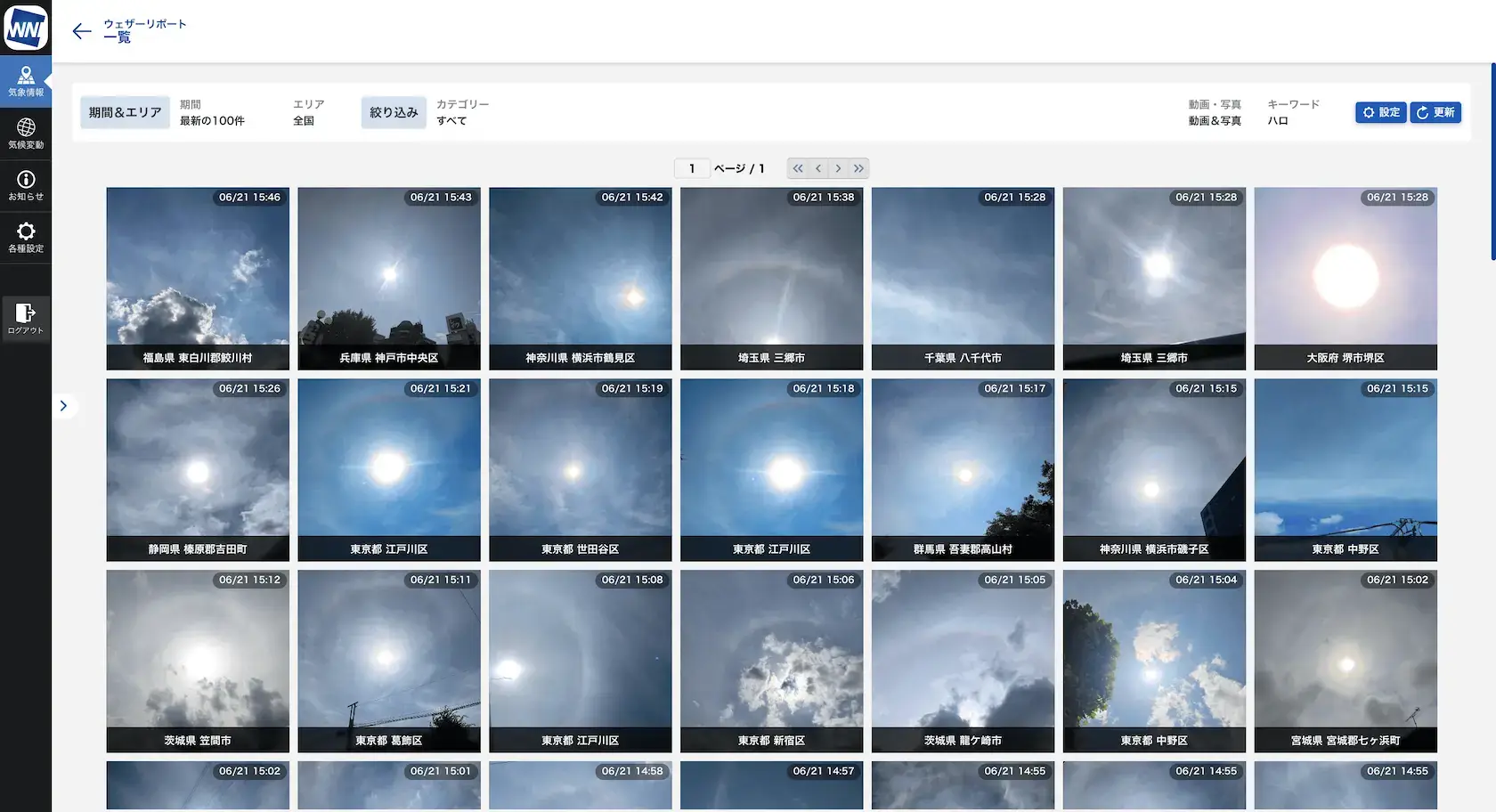Click the 設定 settings button
This screenshot has width=1496, height=812.
point(1380,112)
